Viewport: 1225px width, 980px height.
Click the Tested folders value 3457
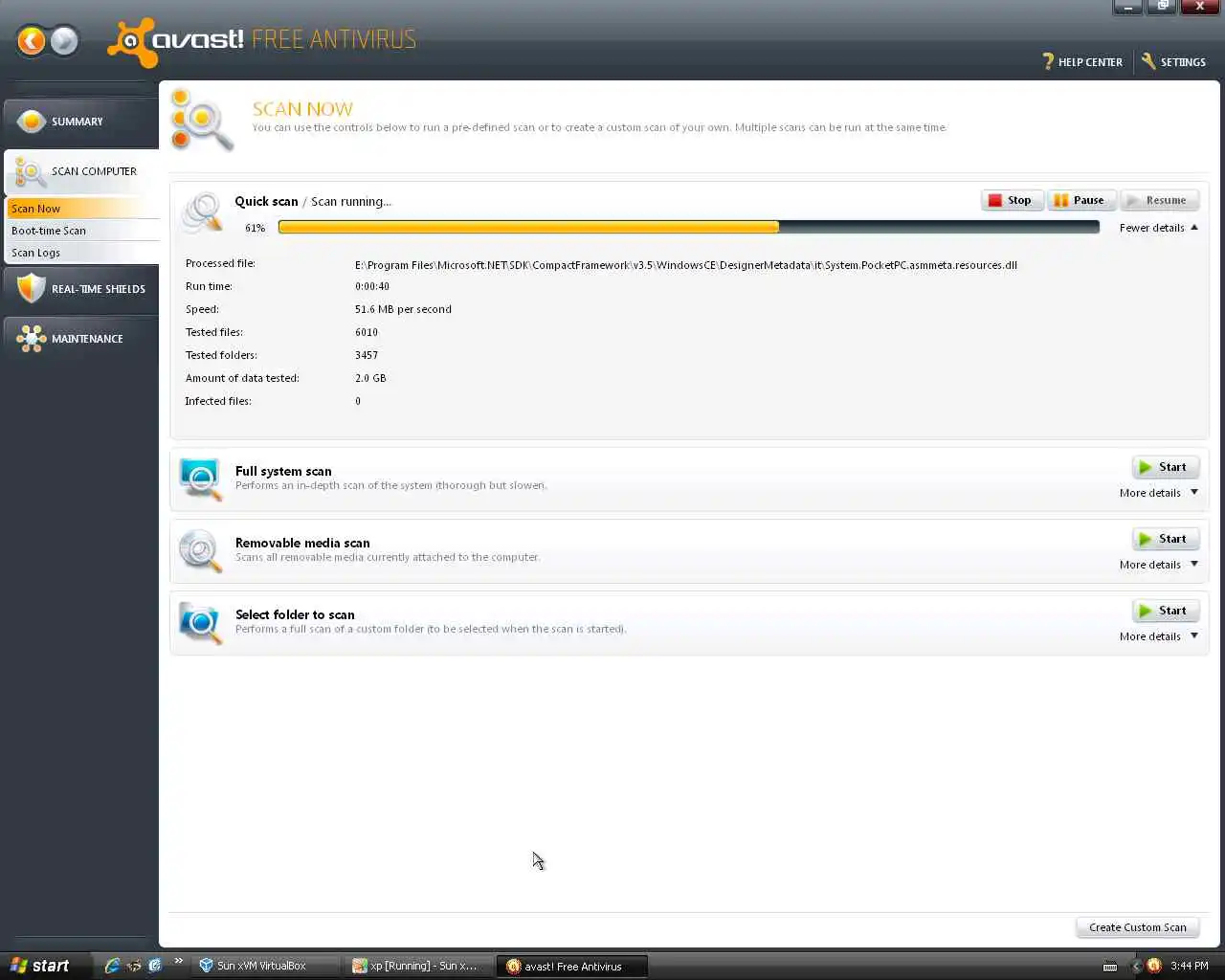(367, 355)
